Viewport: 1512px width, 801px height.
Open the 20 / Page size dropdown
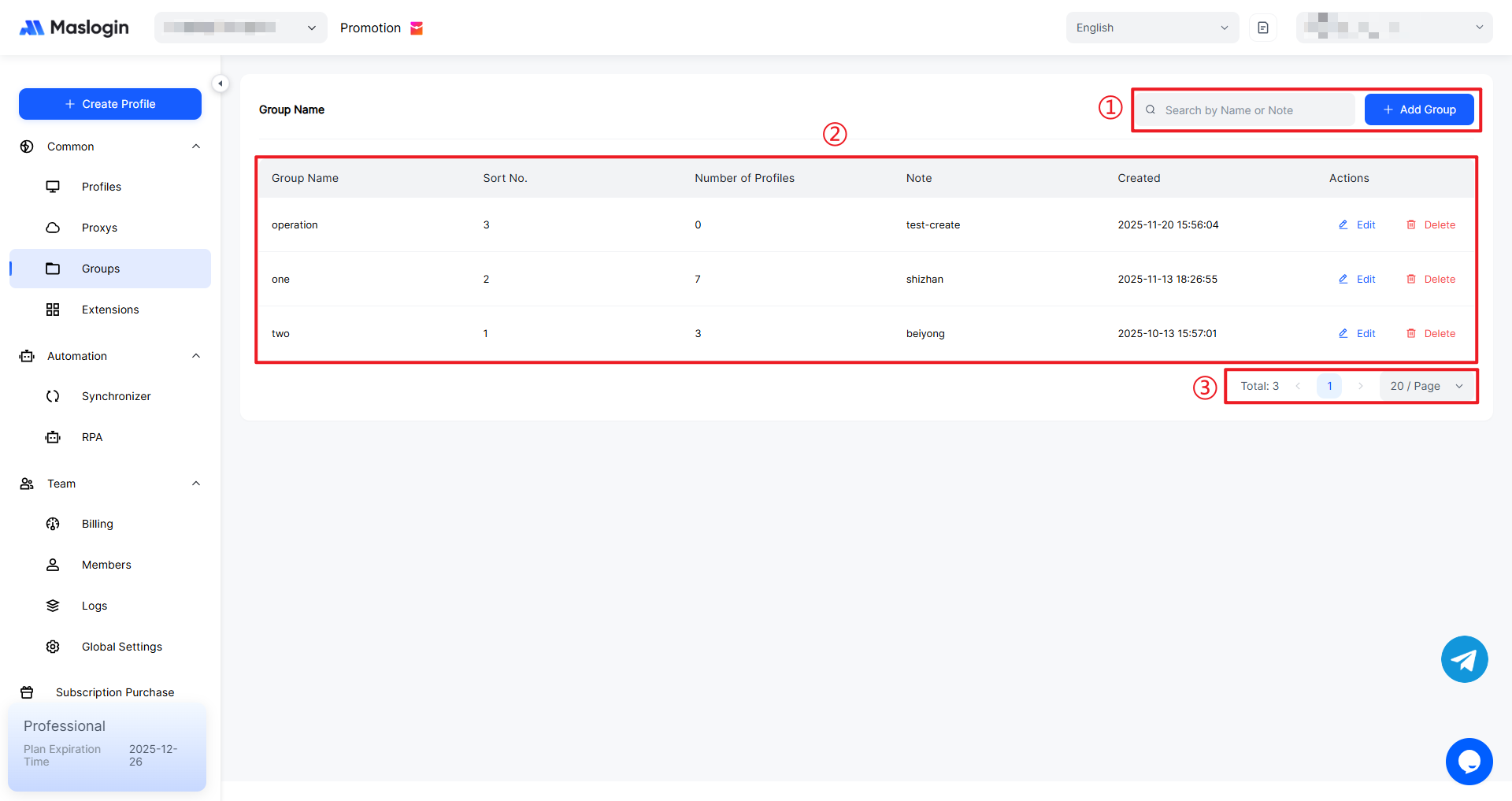pos(1426,386)
